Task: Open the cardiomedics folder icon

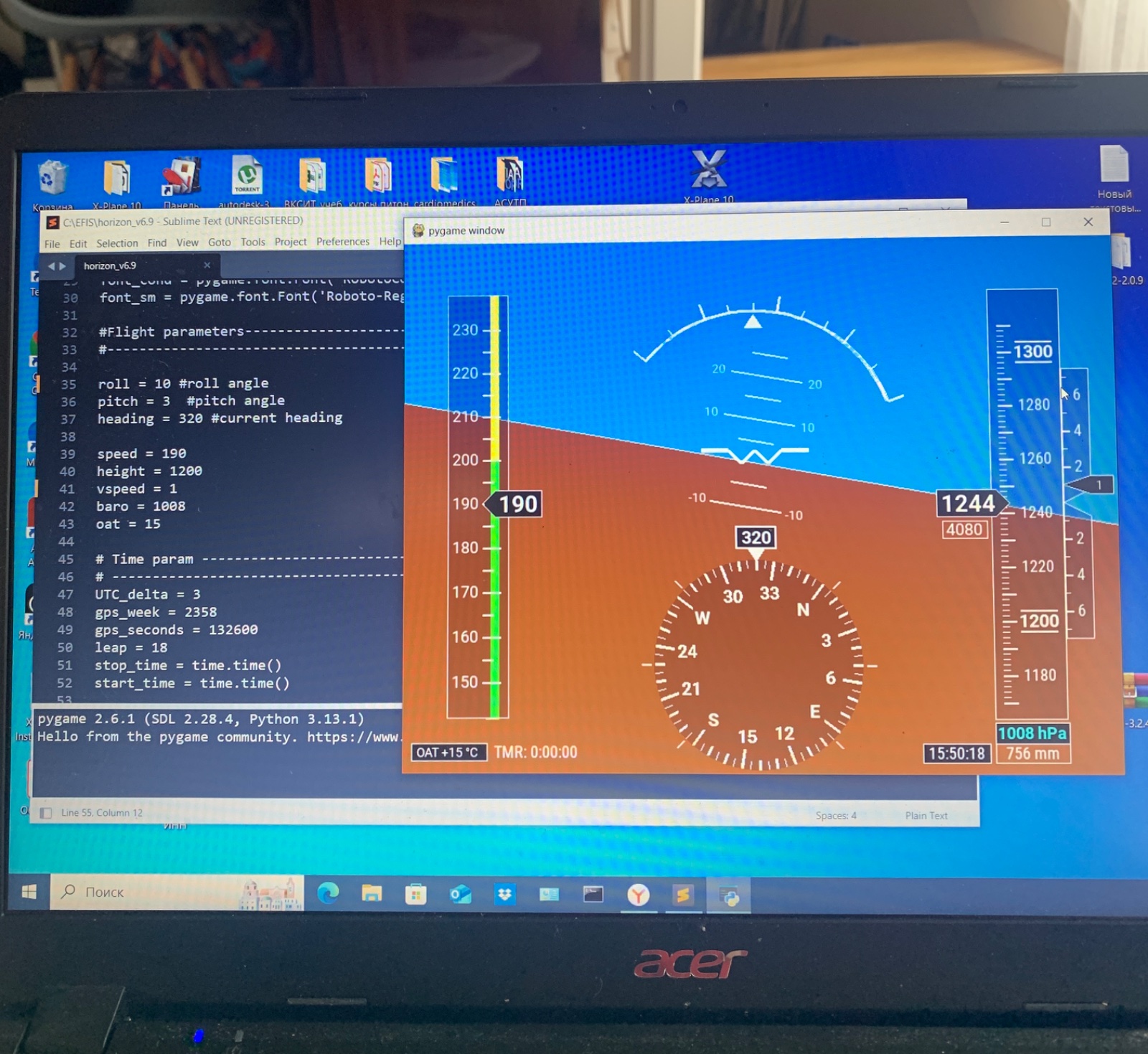Action: pos(444,176)
